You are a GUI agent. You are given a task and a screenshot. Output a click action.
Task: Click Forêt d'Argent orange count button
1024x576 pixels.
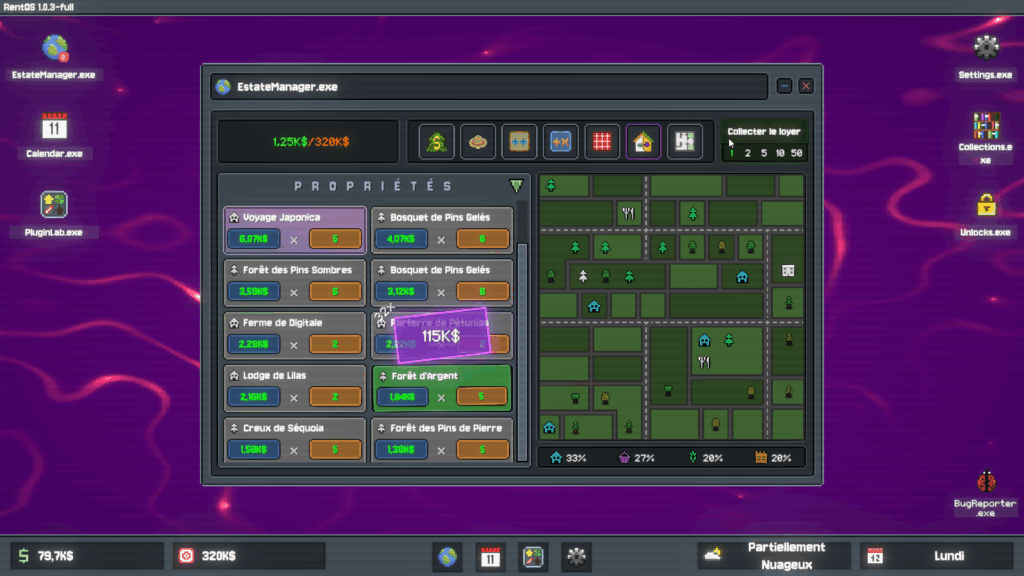coord(481,396)
